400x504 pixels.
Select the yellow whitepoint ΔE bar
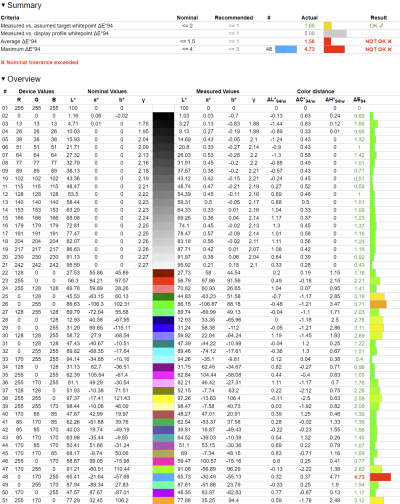click(x=328, y=26)
